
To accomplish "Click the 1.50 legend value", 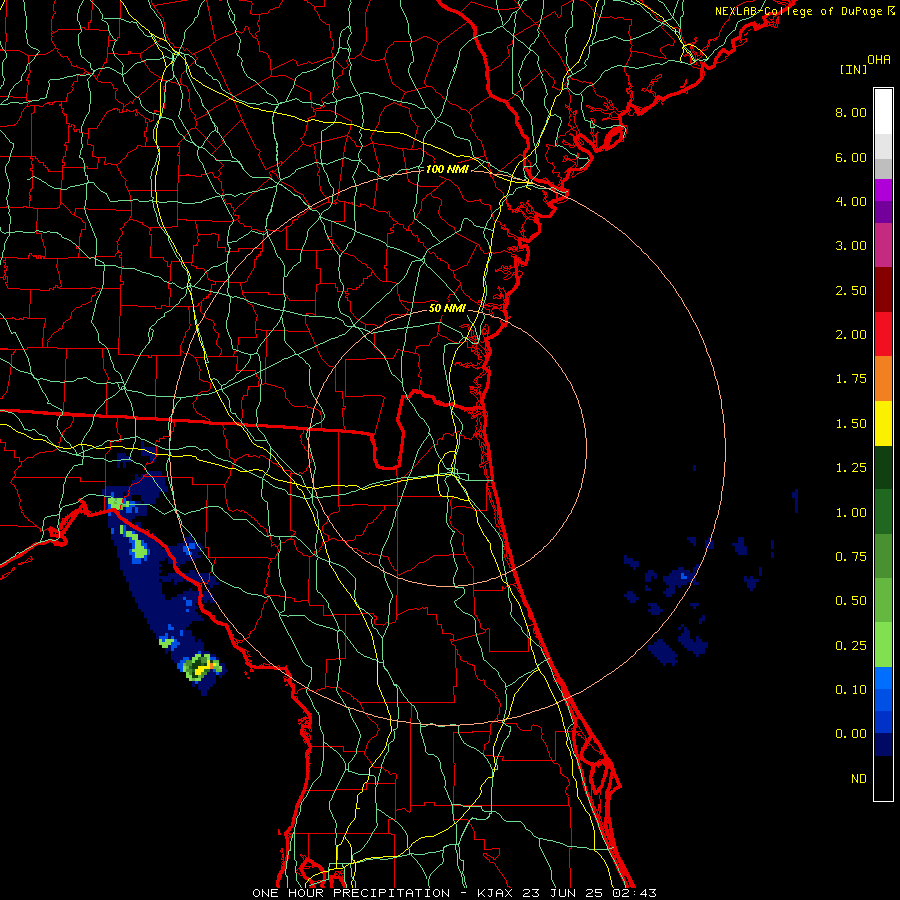I will (x=851, y=424).
